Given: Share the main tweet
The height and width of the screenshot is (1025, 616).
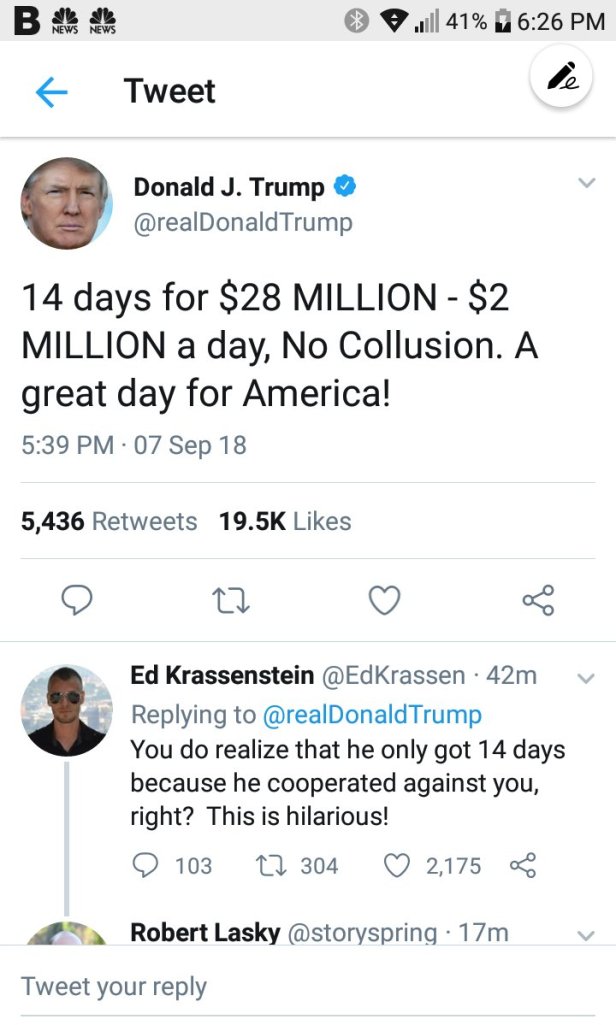Looking at the screenshot, I should [538, 600].
